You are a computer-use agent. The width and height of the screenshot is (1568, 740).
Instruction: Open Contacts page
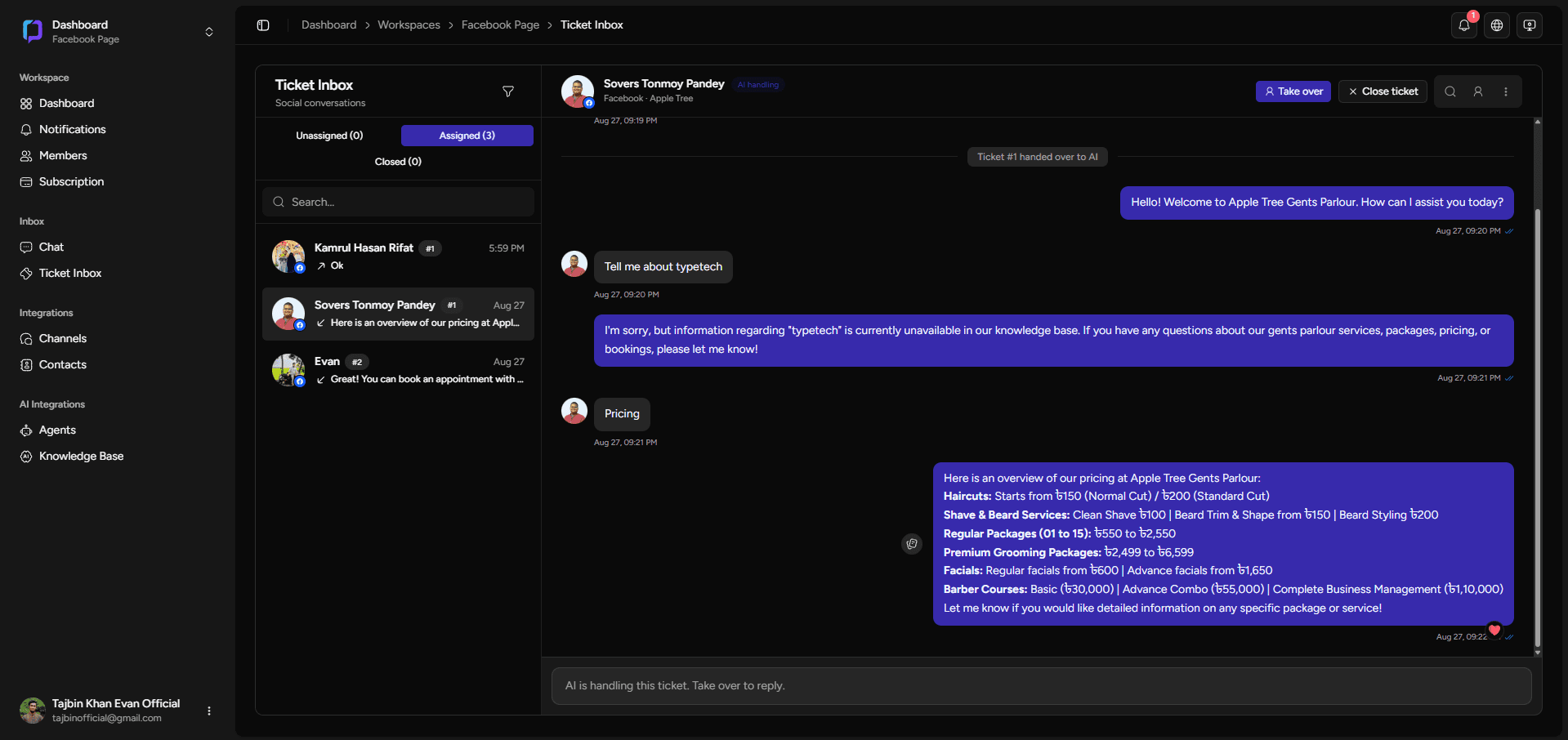pos(62,365)
